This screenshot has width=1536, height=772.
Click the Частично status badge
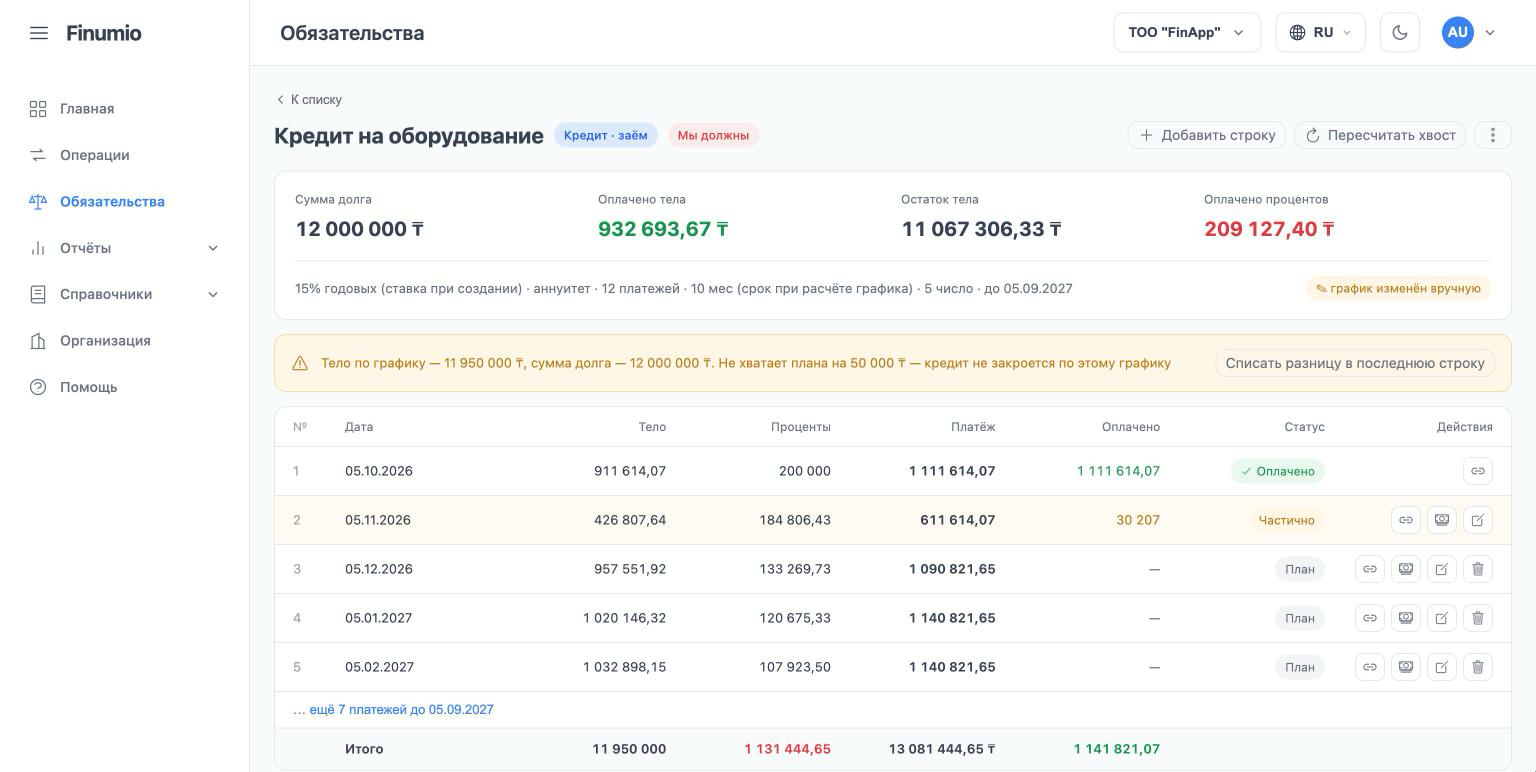[1286, 520]
